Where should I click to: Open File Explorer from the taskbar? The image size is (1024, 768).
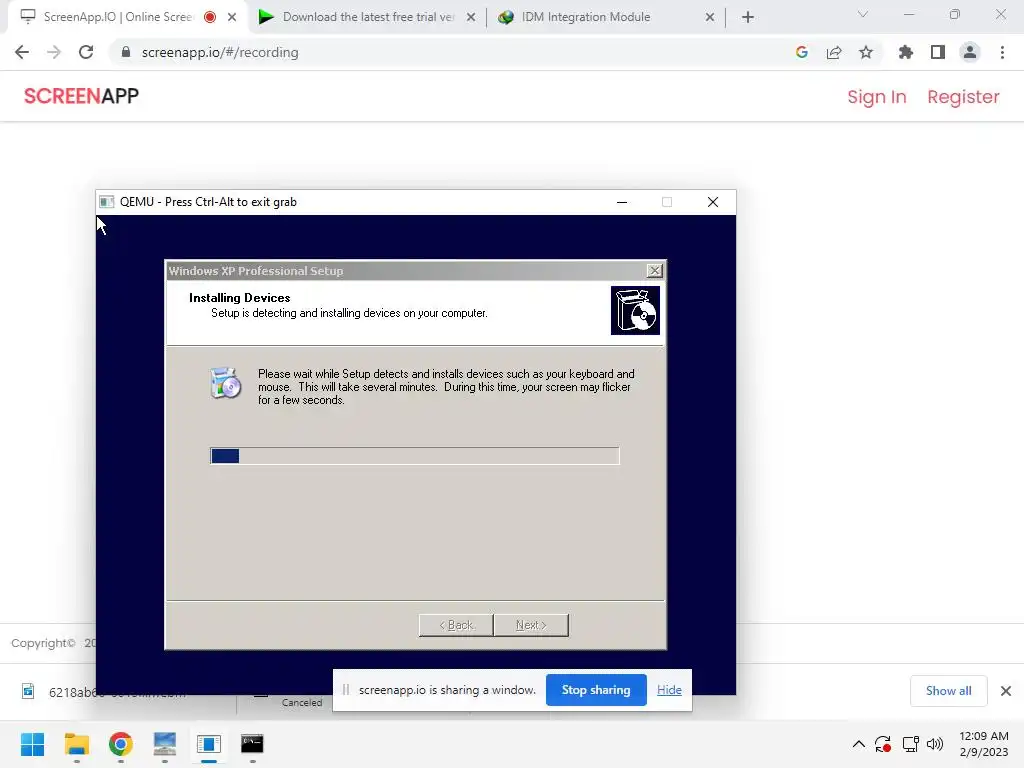point(76,744)
